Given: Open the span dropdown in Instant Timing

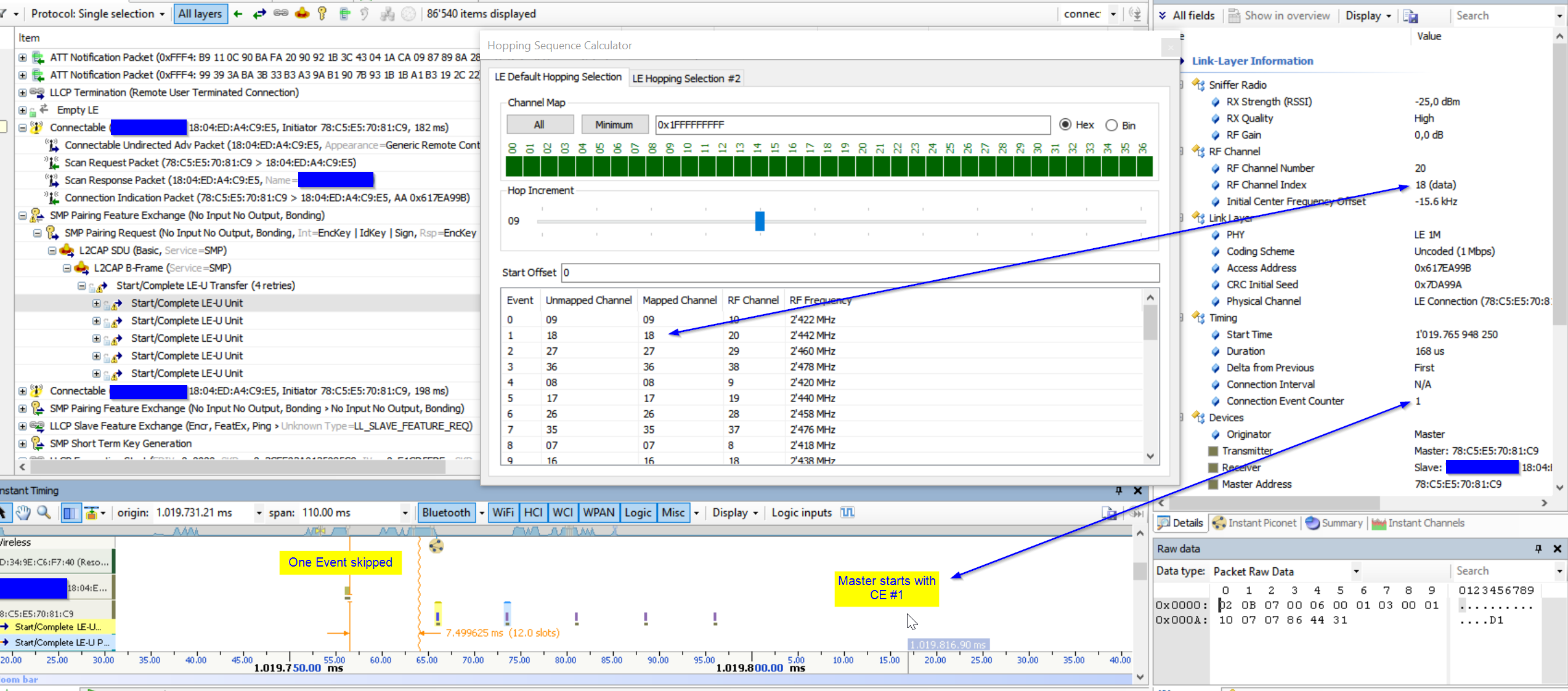Looking at the screenshot, I should click(x=405, y=512).
